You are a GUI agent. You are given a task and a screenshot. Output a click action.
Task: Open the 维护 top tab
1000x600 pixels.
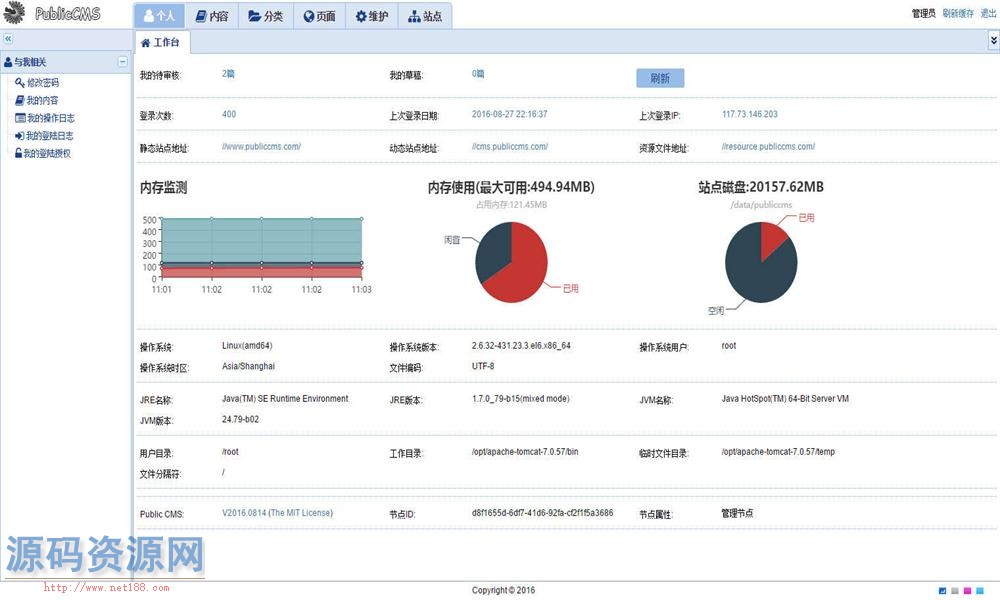(370, 16)
